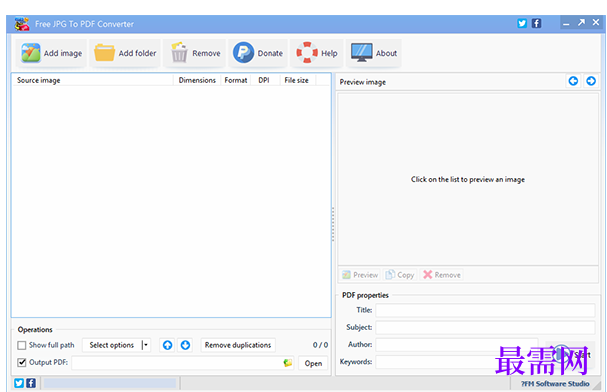
Task: Click the Open button beside output path
Action: [x=313, y=363]
